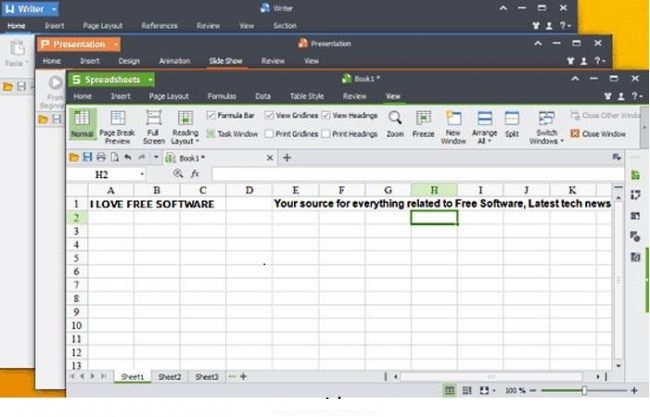Click inside the formula input field
Viewport: 650px width, 417px height.
coord(418,174)
